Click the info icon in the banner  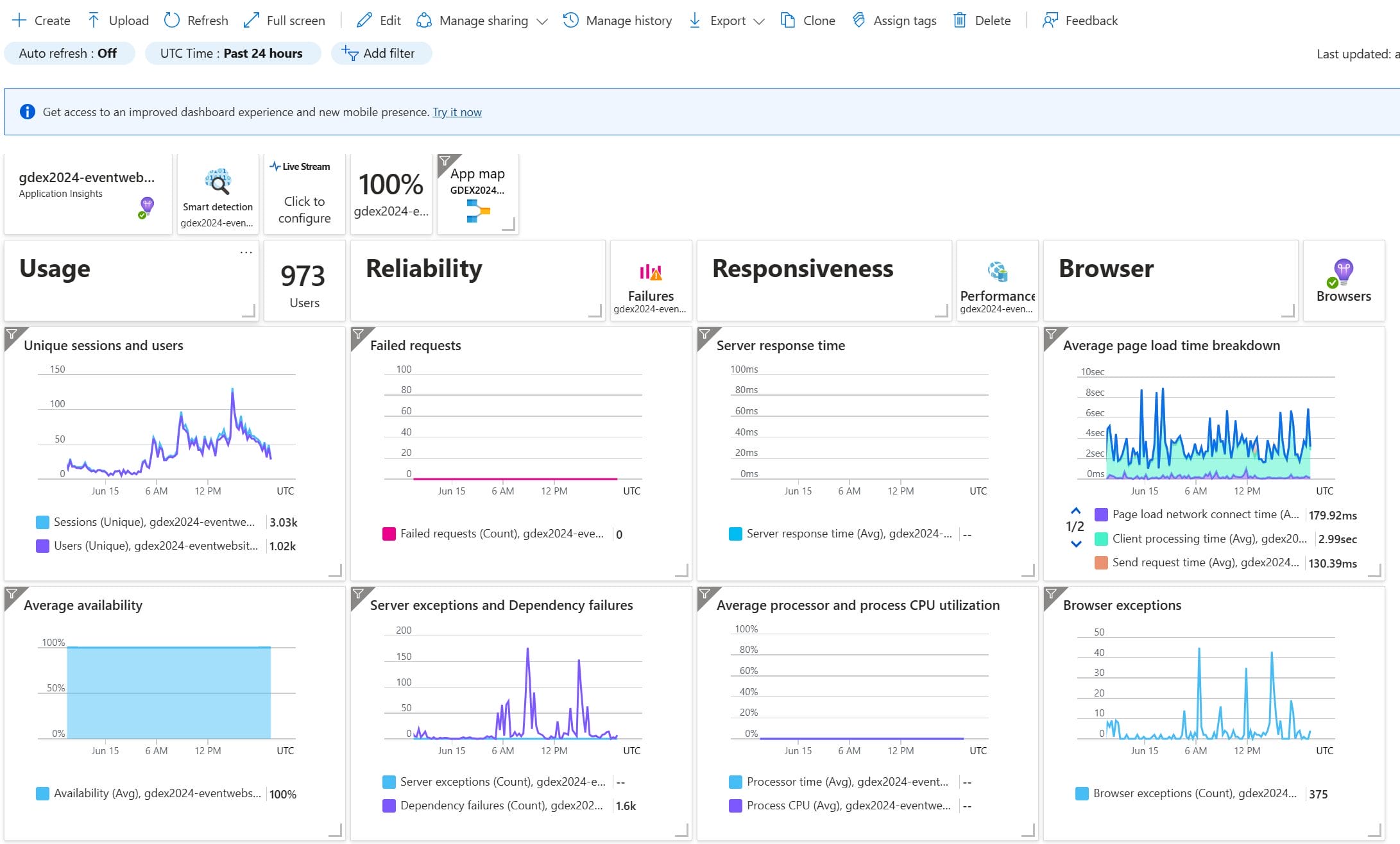[27, 112]
